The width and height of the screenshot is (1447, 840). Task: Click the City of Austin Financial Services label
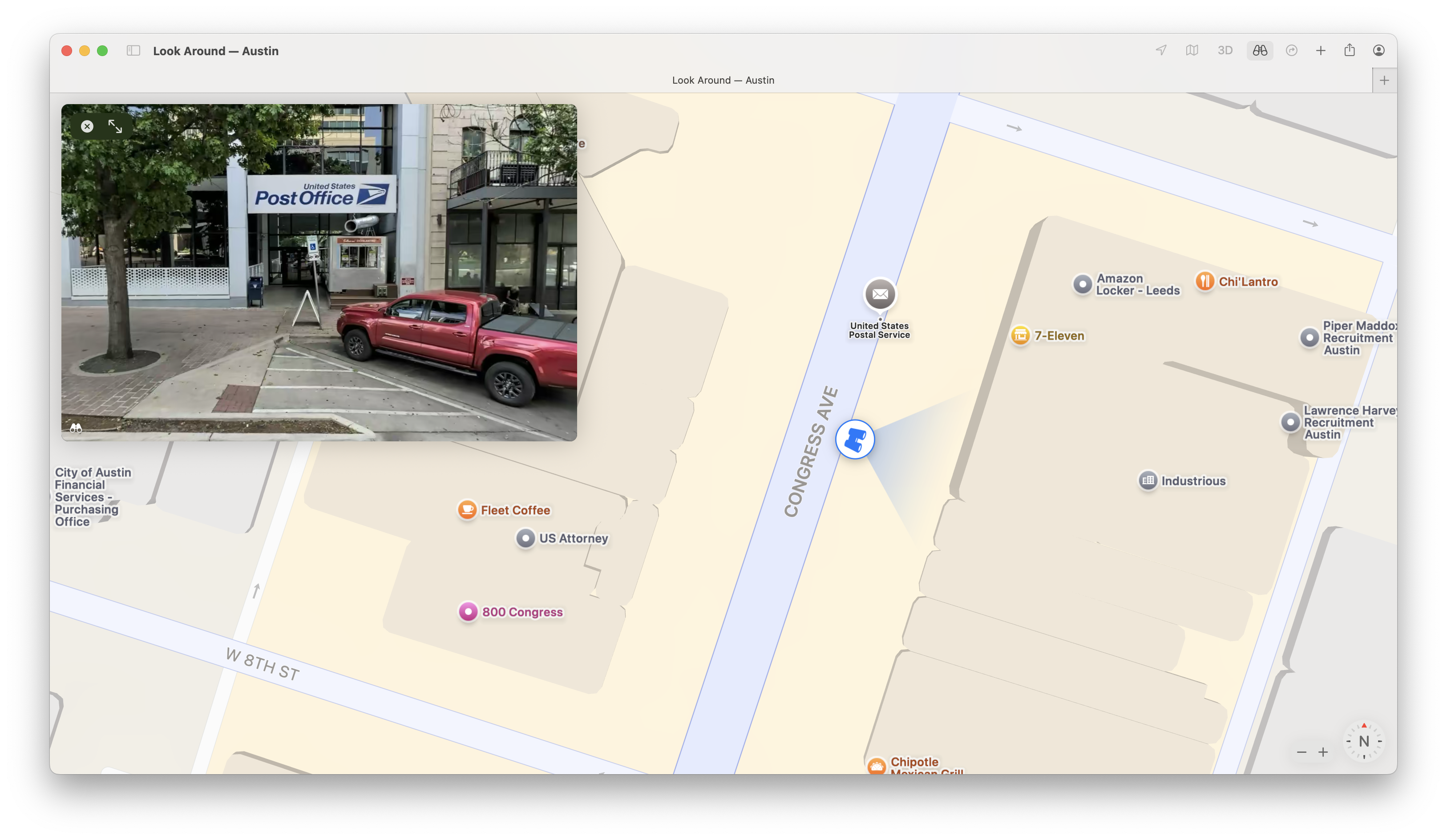pos(93,497)
